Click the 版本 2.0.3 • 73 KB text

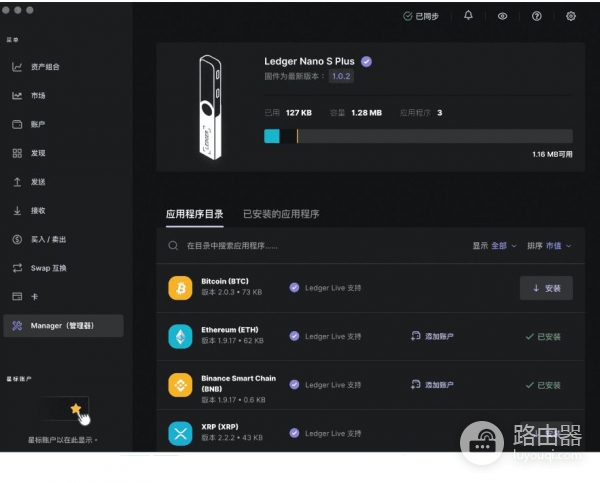[x=232, y=292]
